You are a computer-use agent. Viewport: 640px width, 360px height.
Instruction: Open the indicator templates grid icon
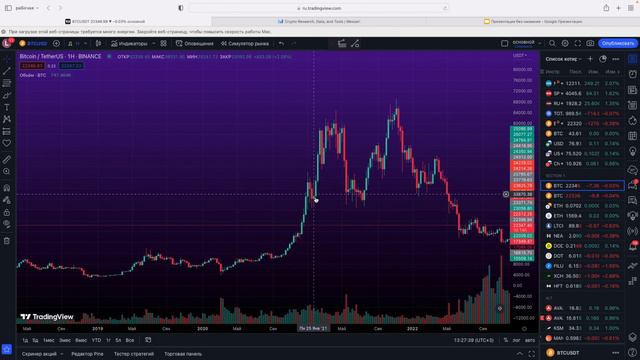click(163, 43)
